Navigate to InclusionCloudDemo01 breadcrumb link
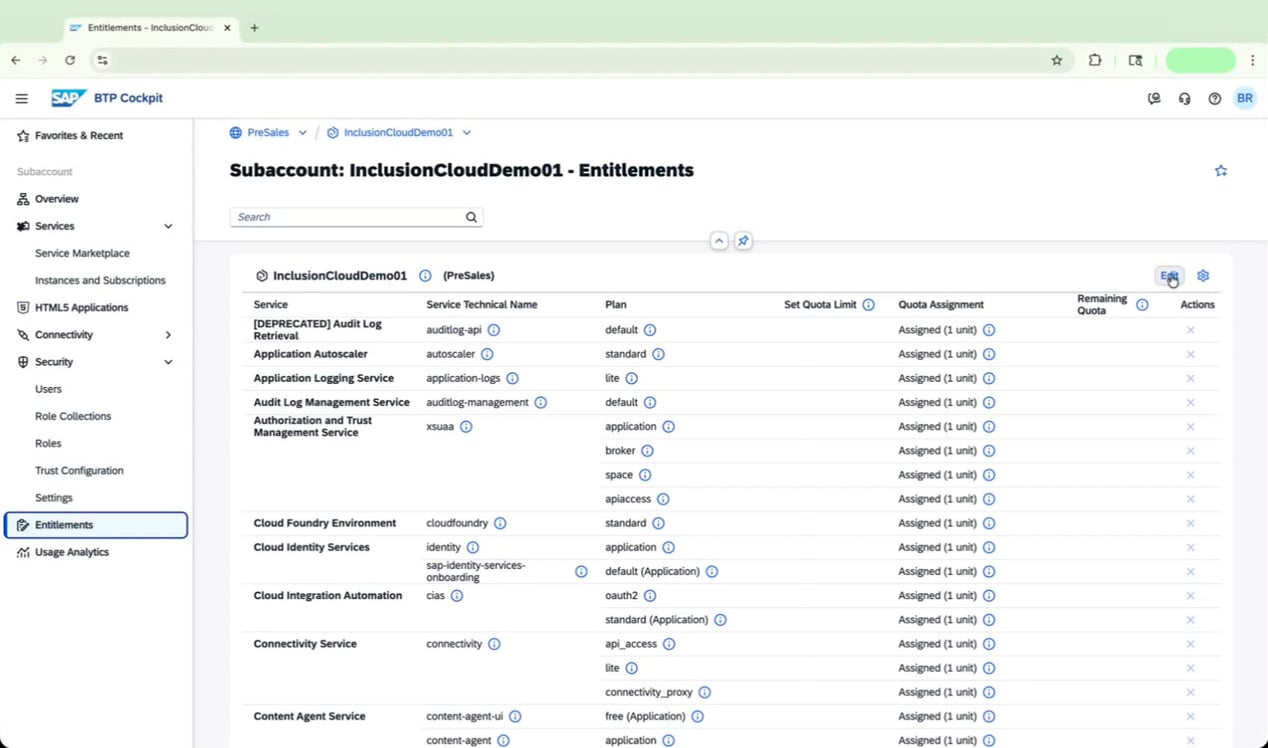 tap(398, 133)
